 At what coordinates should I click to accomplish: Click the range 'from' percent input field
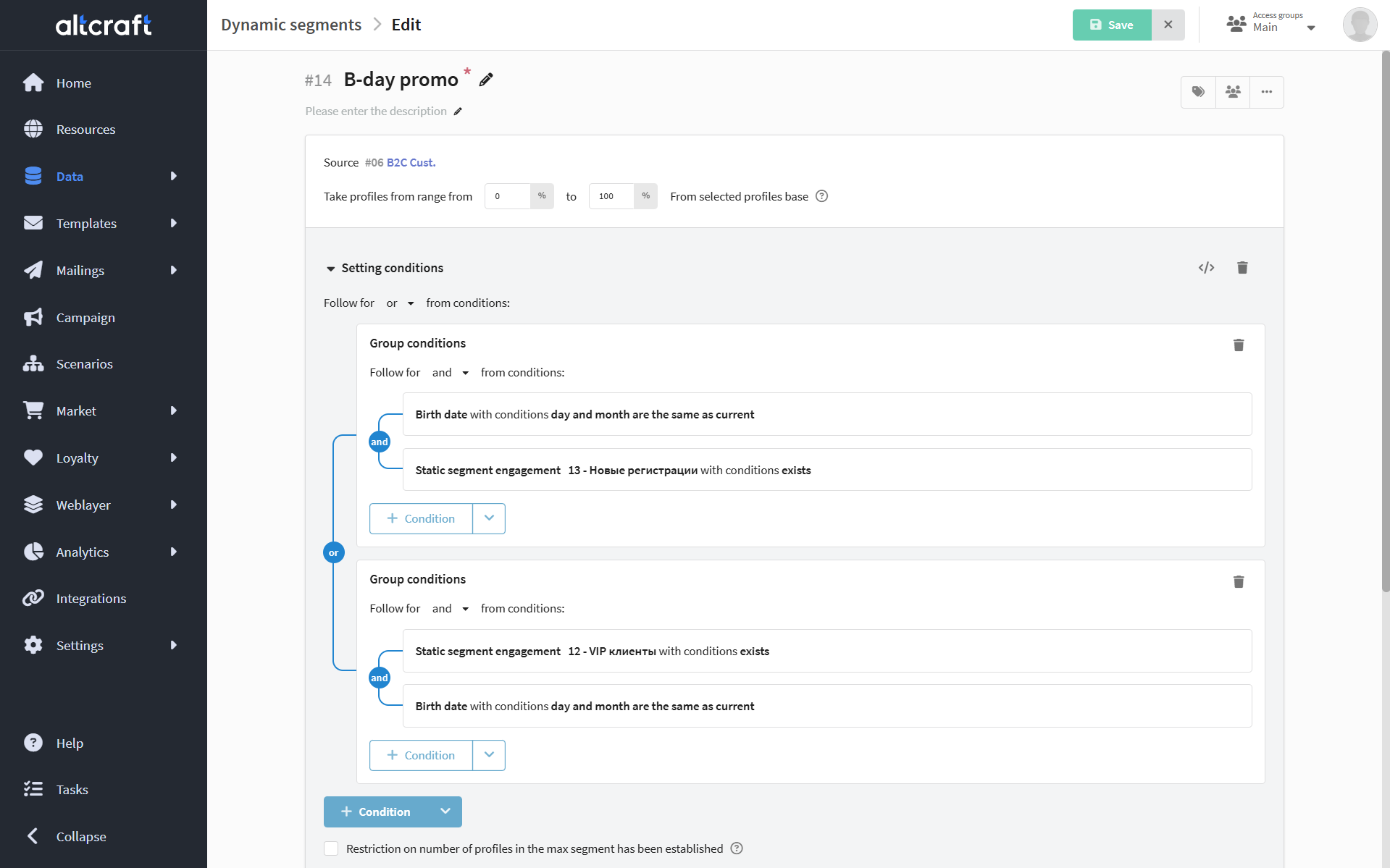507,196
